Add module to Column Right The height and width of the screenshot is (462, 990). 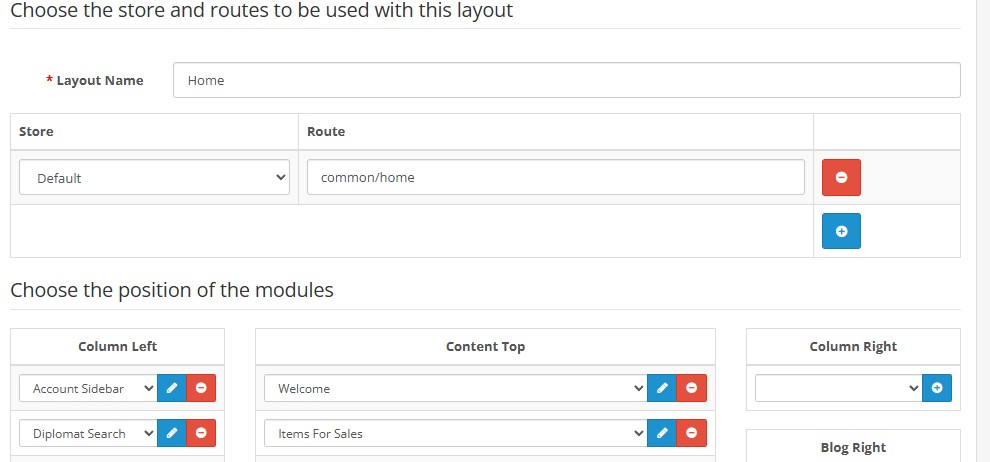click(937, 388)
